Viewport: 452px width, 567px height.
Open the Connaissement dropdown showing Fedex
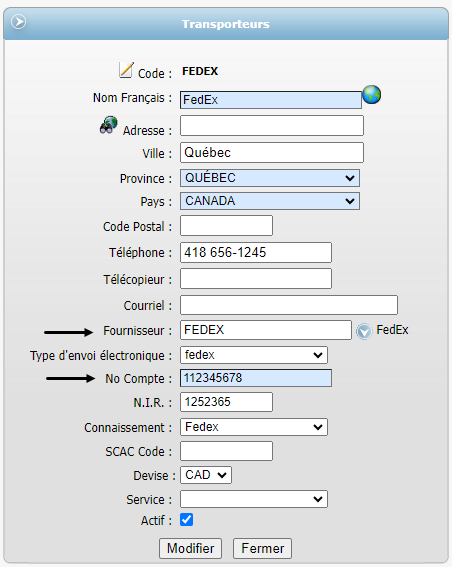coord(254,427)
